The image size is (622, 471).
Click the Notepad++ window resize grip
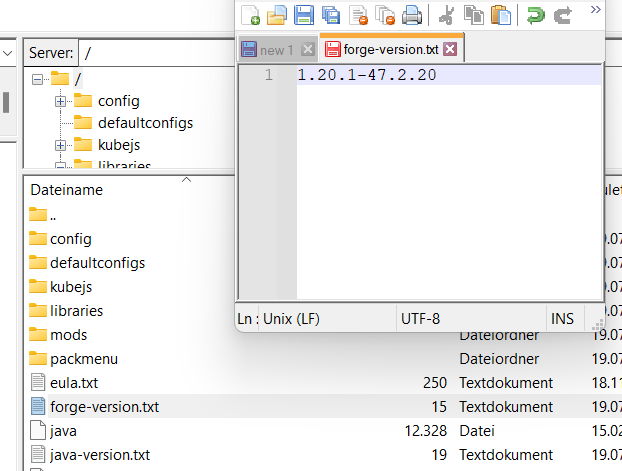click(598, 325)
